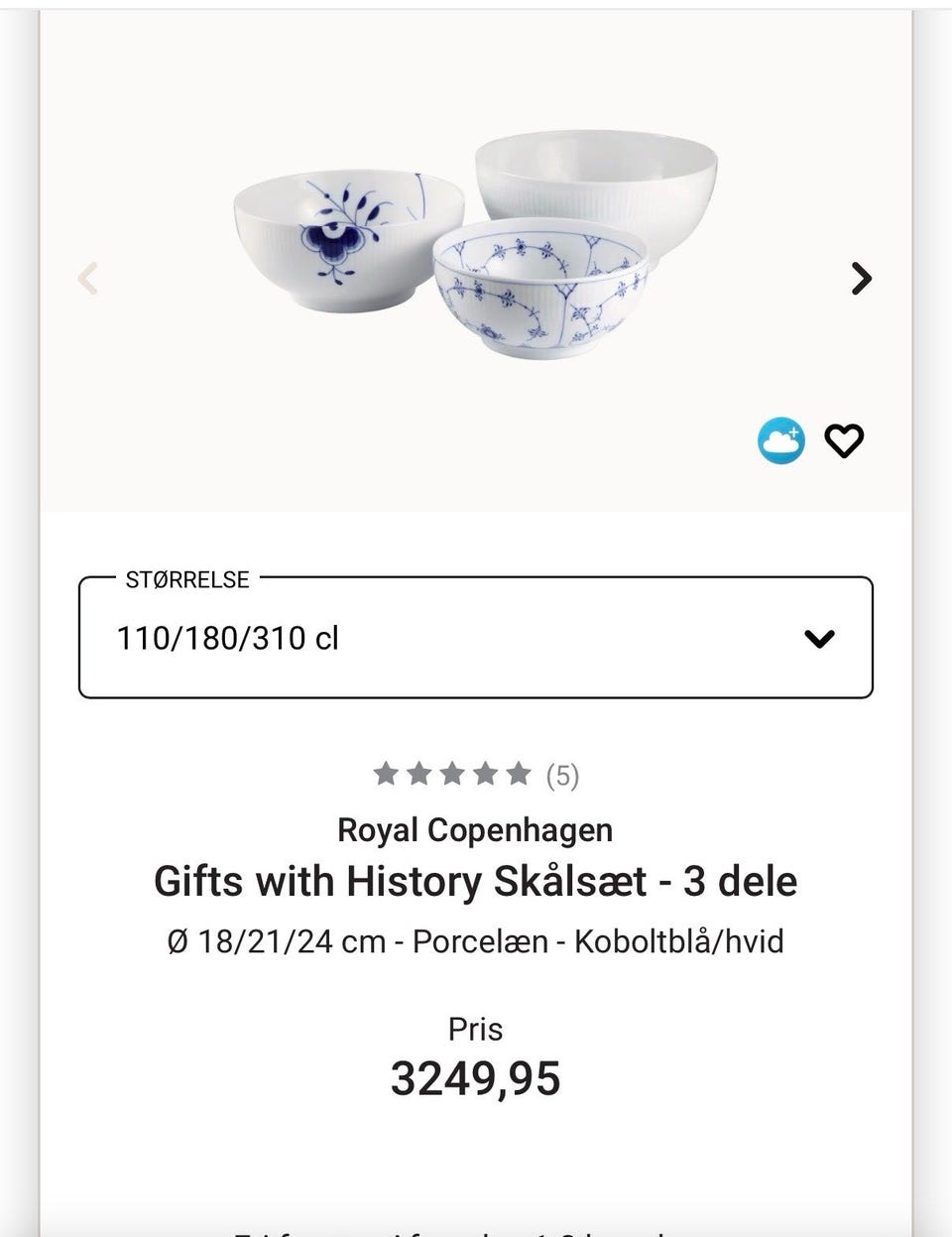
Task: Click the Ø 18/21/24 cm Porcelæn description
Action: point(476,940)
